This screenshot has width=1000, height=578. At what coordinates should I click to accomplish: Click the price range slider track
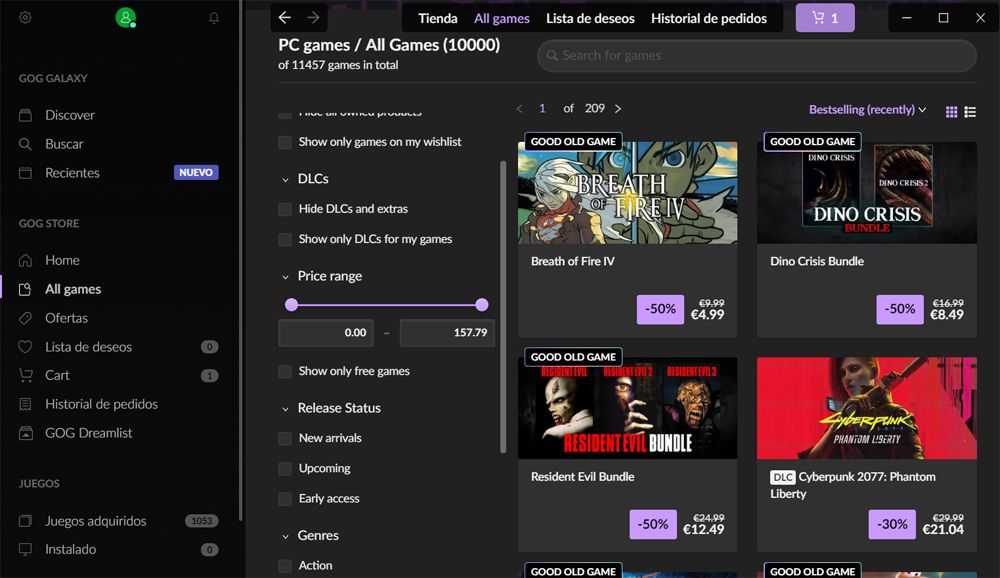pos(386,305)
